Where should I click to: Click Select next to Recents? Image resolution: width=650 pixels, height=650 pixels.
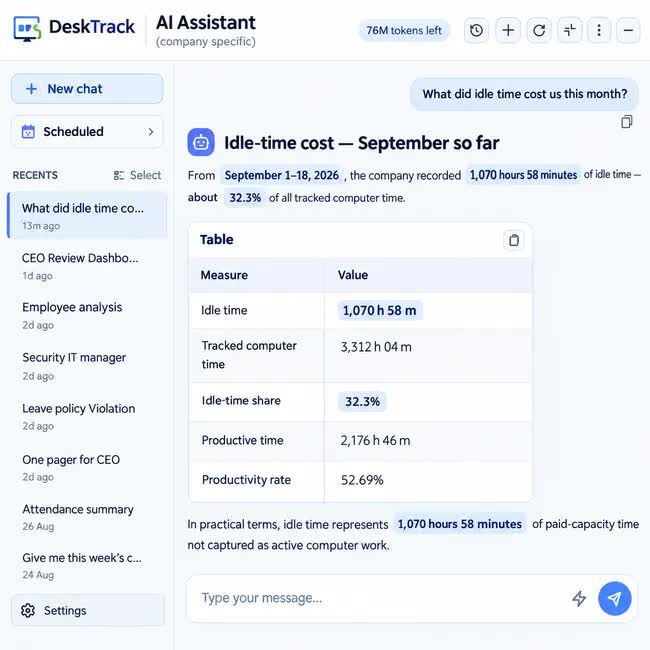pyautogui.click(x=137, y=175)
